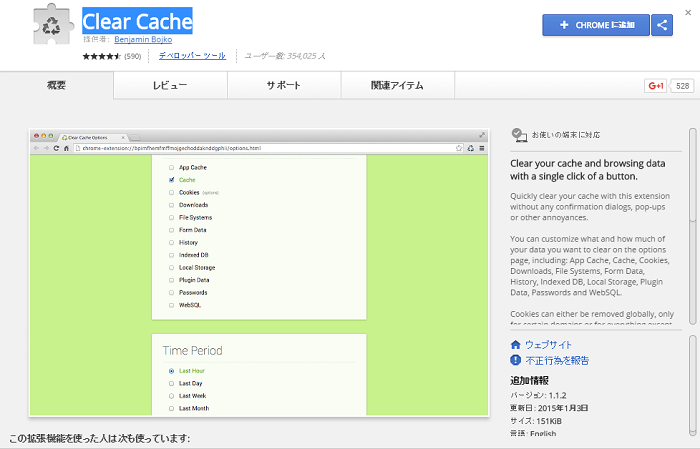Select the Last Day radio button
Screen dimensions: 700x449
tap(171, 383)
